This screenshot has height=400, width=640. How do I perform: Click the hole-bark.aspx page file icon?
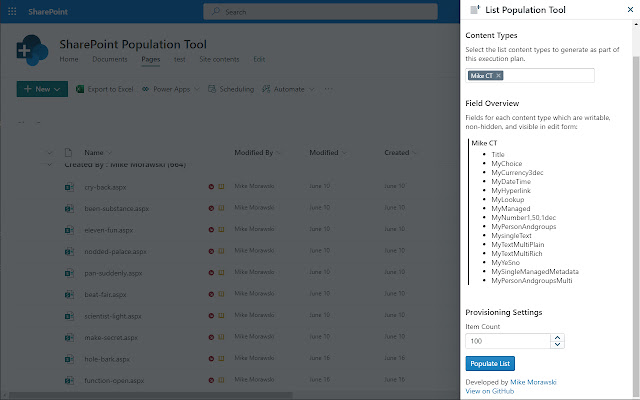(69, 359)
